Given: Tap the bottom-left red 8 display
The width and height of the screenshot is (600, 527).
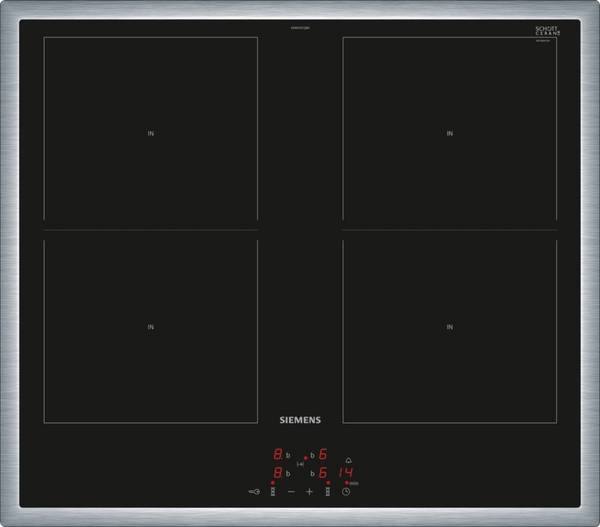Looking at the screenshot, I should [x=278, y=473].
